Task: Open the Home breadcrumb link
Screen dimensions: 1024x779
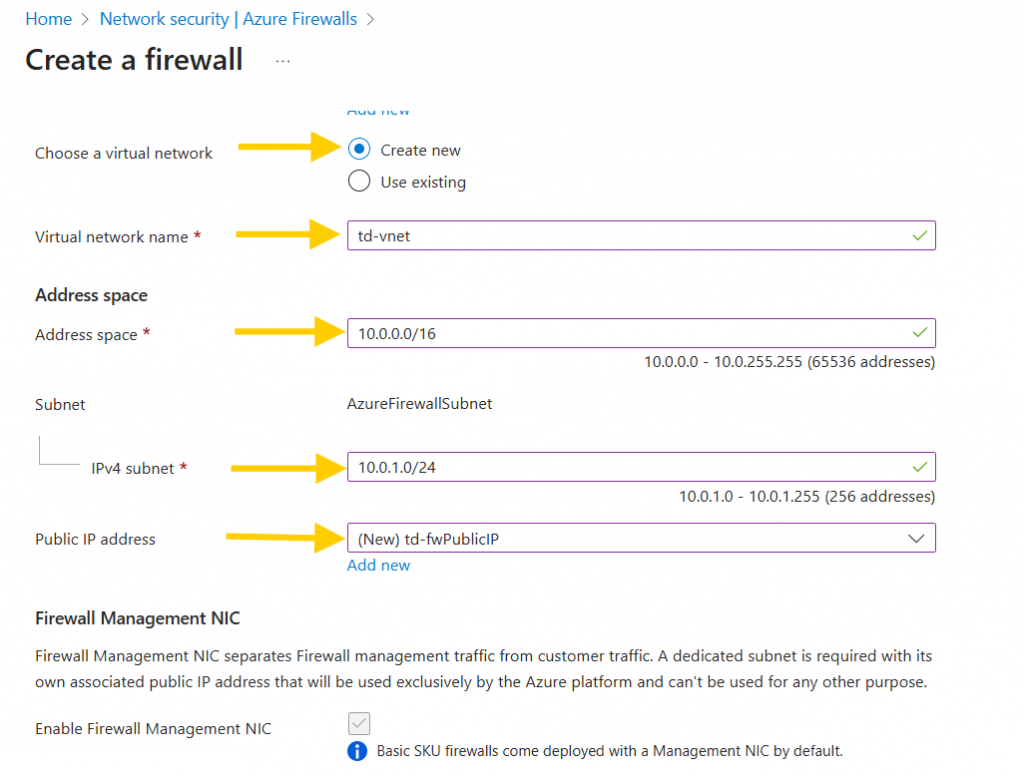Action: 48,18
